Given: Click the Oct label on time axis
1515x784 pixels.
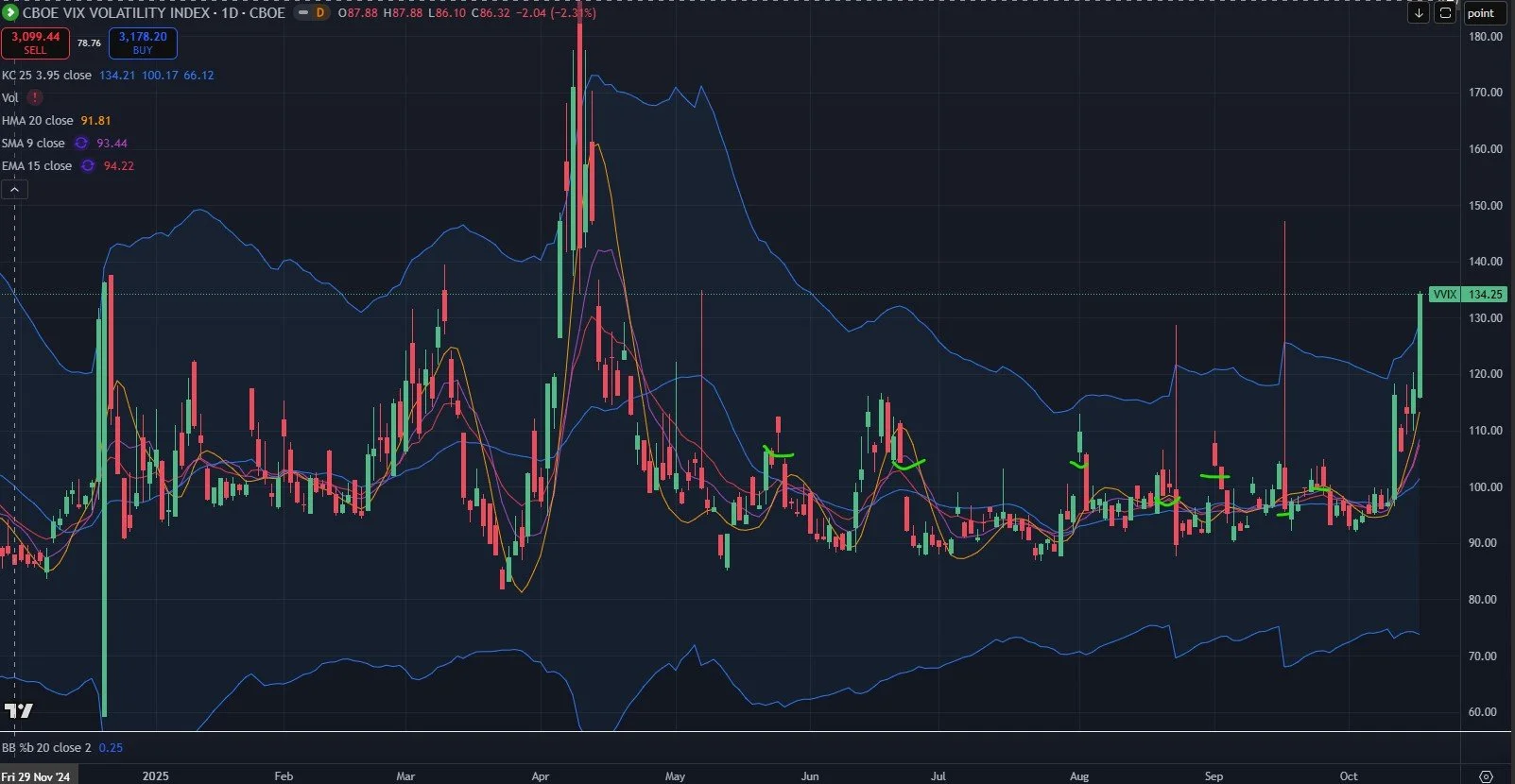Looking at the screenshot, I should 1349,776.
